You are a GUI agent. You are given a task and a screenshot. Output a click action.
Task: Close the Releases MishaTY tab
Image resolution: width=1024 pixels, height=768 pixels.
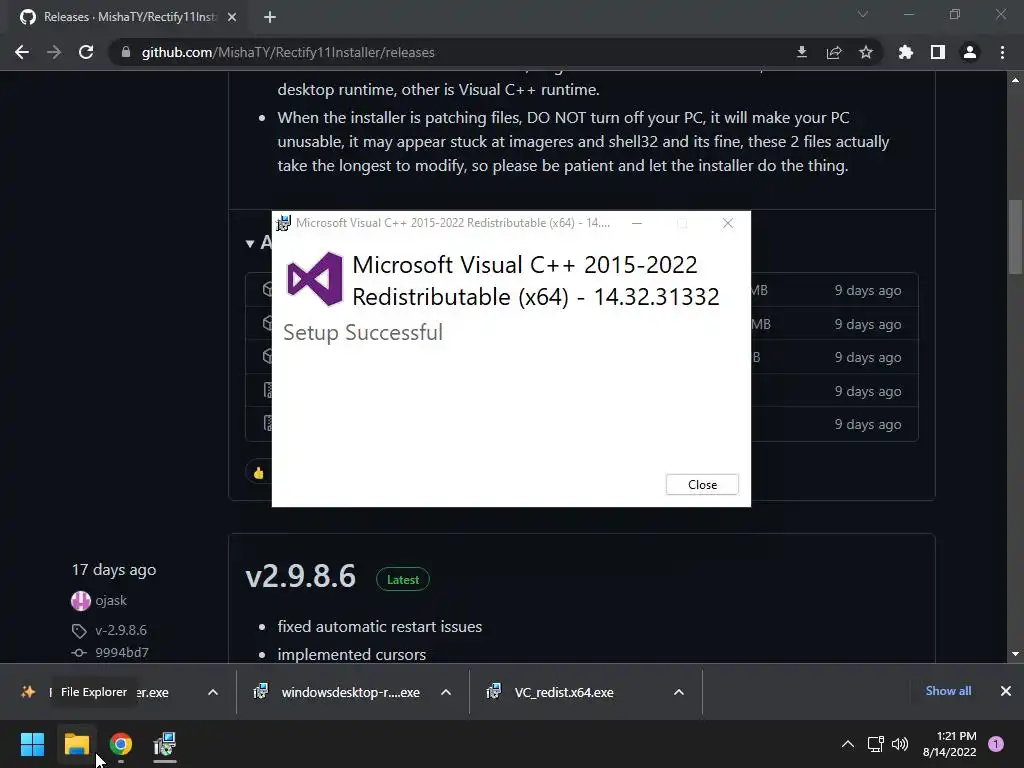(232, 17)
